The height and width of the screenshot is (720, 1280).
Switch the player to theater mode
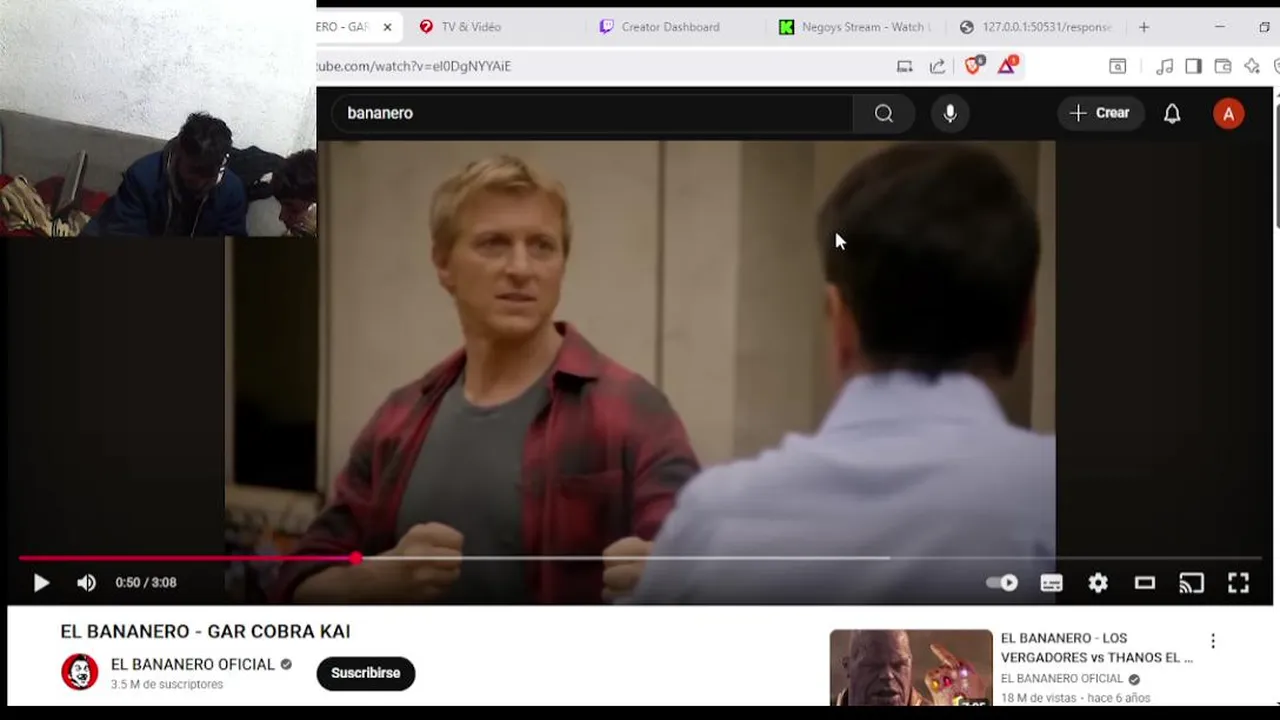point(1145,583)
